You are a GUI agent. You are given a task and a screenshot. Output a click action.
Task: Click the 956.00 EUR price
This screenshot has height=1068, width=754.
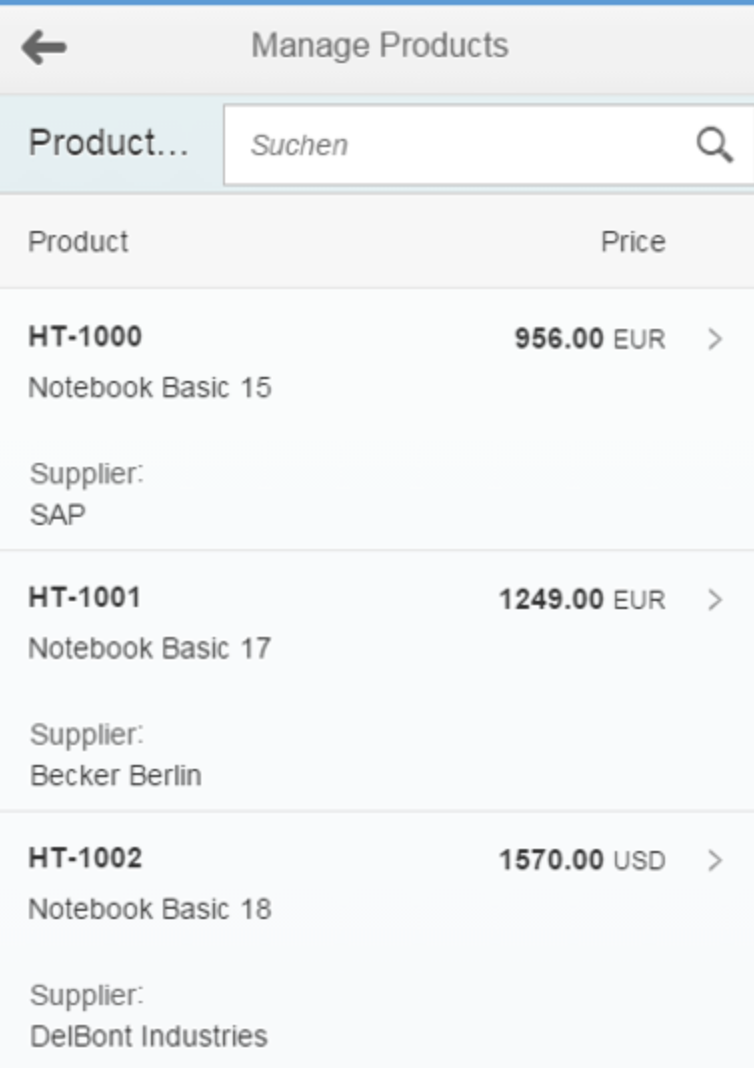pyautogui.click(x=590, y=339)
